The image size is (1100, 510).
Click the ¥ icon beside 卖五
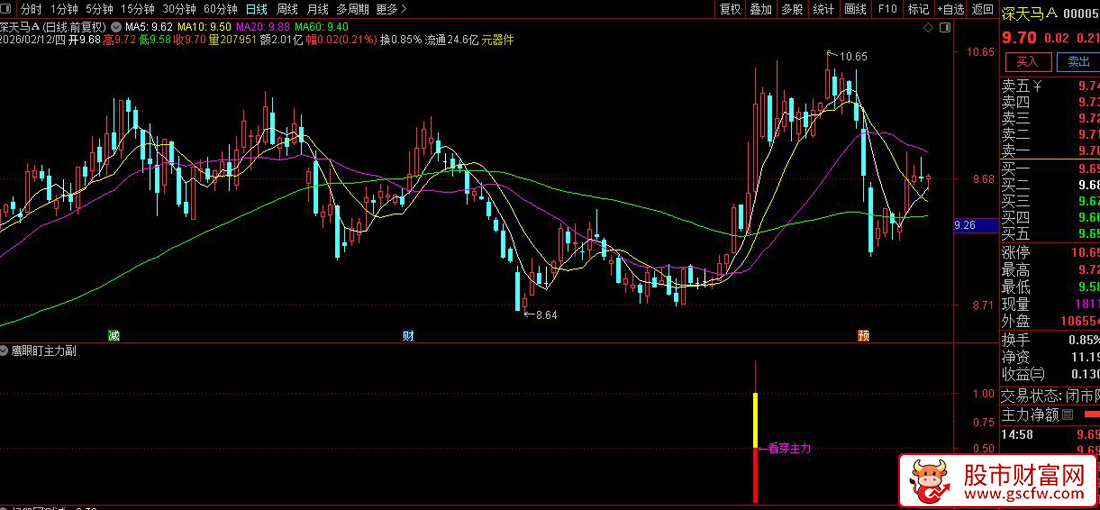(x=1038, y=86)
